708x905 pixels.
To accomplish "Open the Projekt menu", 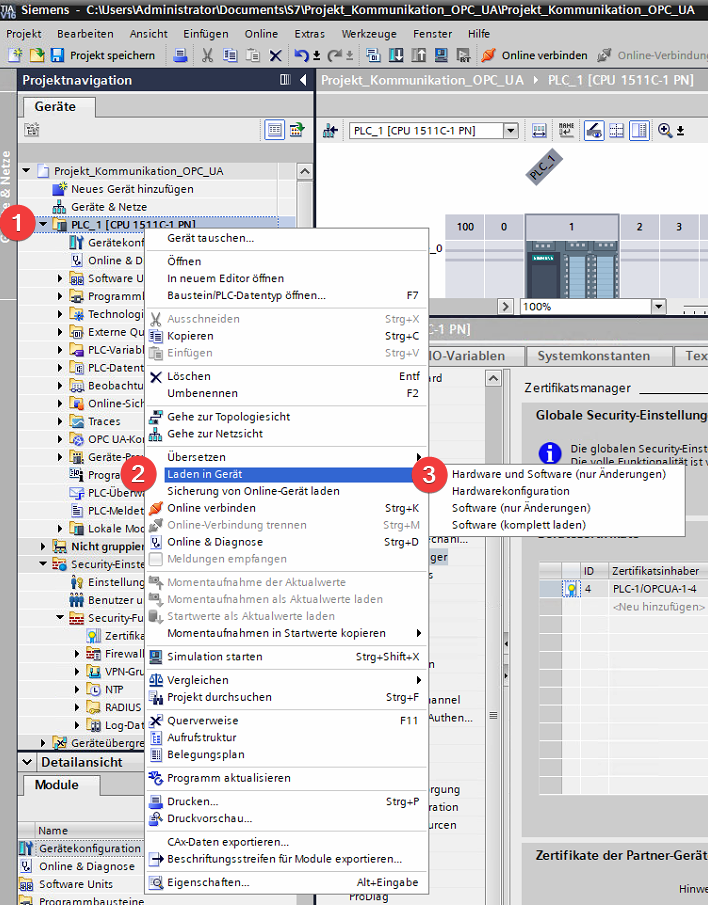I will tap(24, 34).
